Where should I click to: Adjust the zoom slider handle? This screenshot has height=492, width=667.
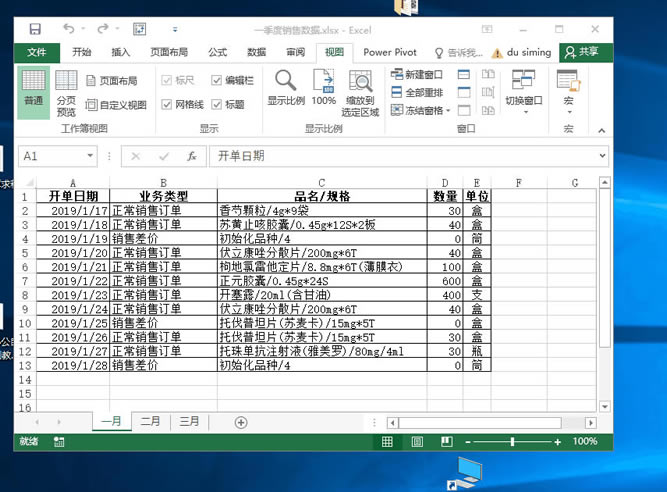(x=513, y=442)
